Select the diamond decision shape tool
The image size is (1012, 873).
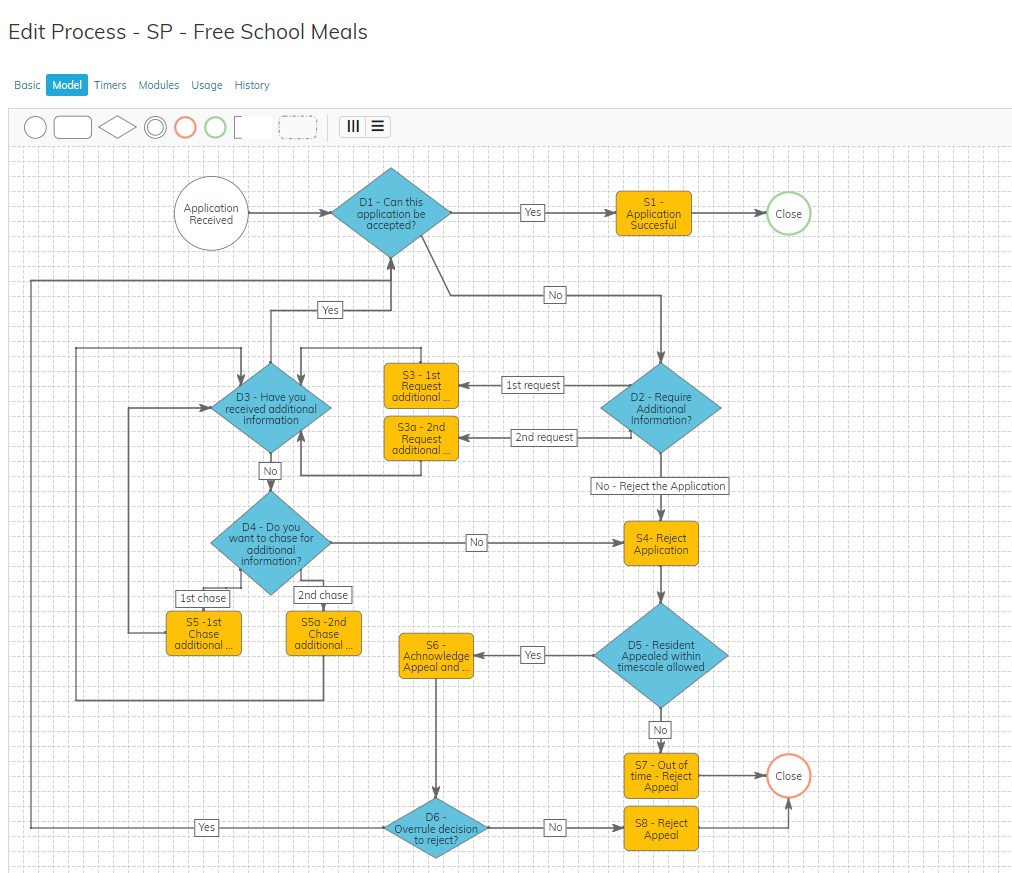[x=117, y=127]
